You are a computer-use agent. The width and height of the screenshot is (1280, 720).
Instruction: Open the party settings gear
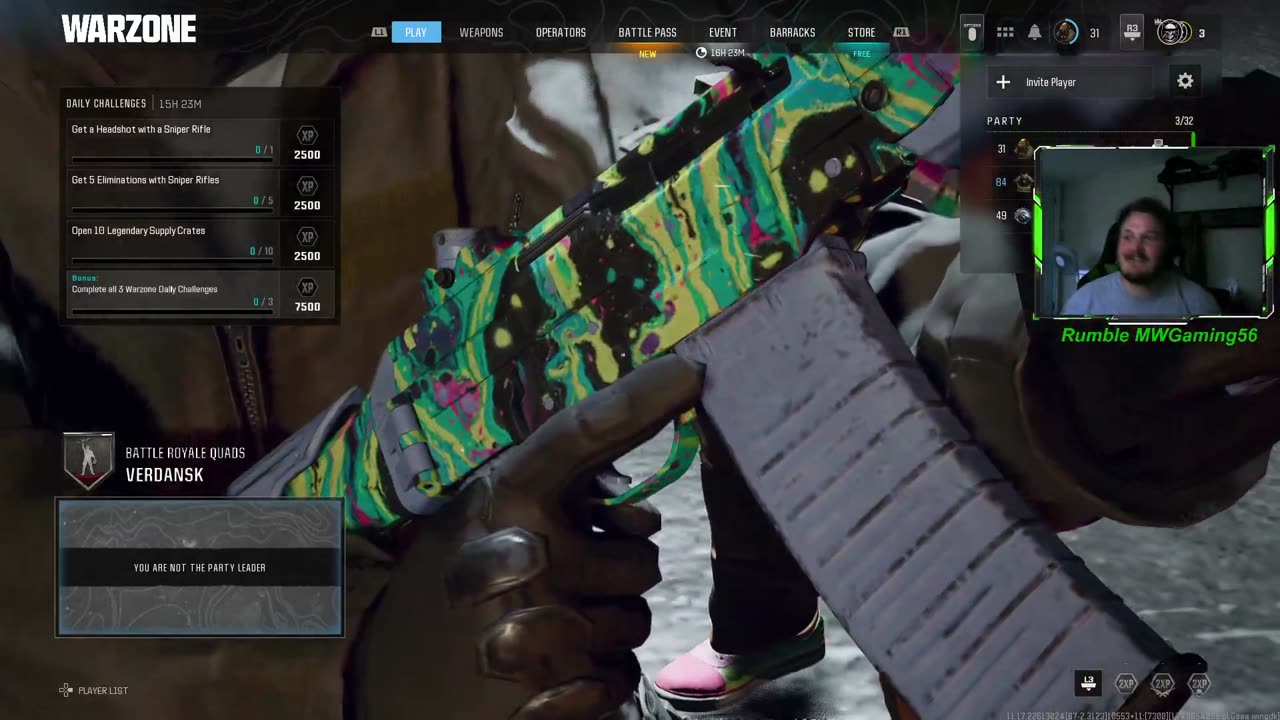pos(1185,81)
